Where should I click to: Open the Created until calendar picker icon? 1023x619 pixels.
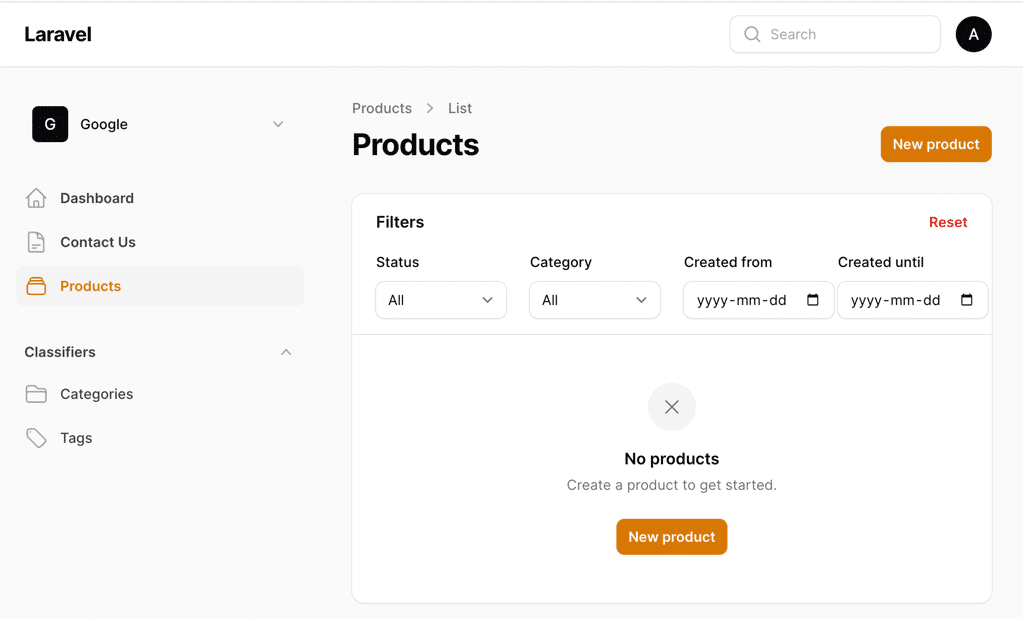pyautogui.click(x=967, y=299)
